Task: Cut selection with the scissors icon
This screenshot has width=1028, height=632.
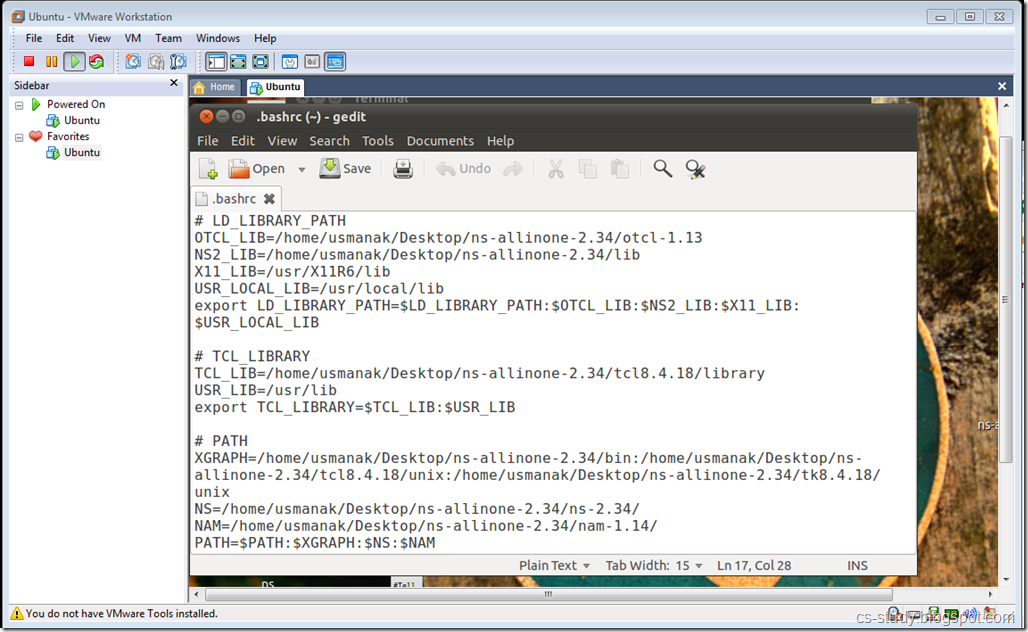Action: 556,169
